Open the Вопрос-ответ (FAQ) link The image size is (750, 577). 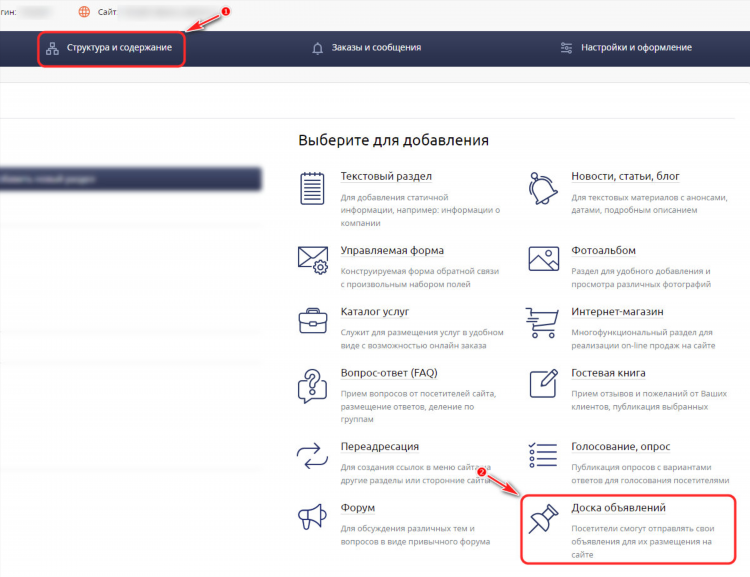tap(389, 373)
